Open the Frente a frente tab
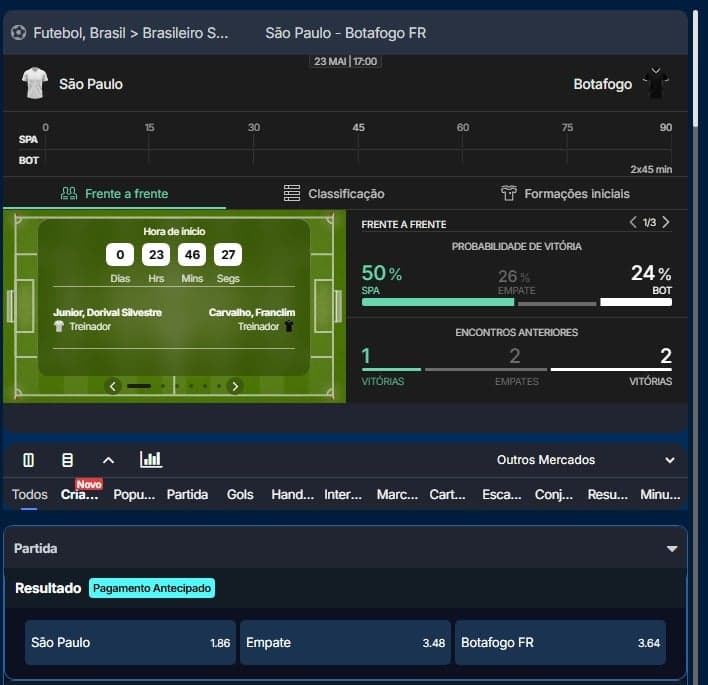The height and width of the screenshot is (685, 708). (x=114, y=194)
